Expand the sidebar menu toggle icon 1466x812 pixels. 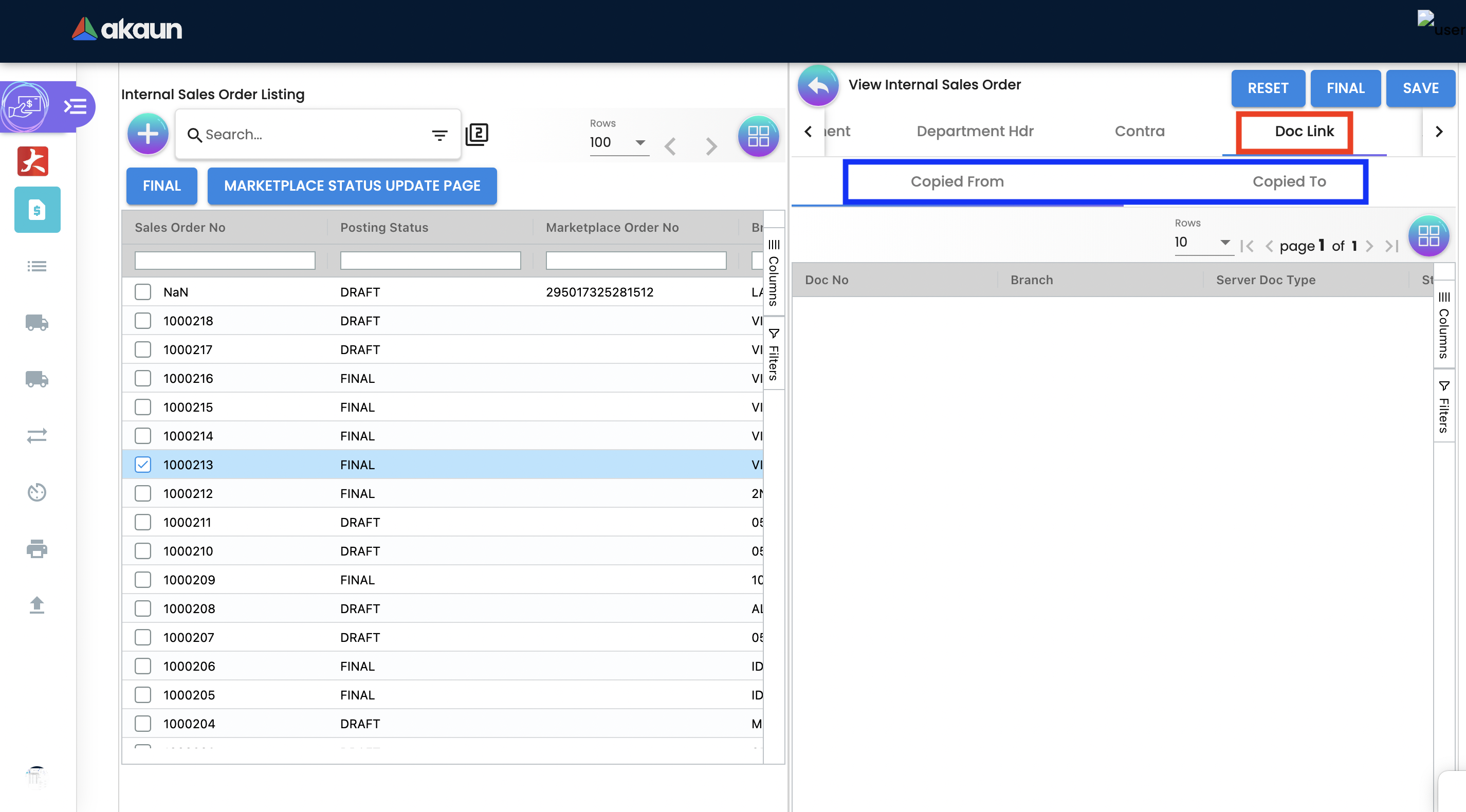point(75,106)
